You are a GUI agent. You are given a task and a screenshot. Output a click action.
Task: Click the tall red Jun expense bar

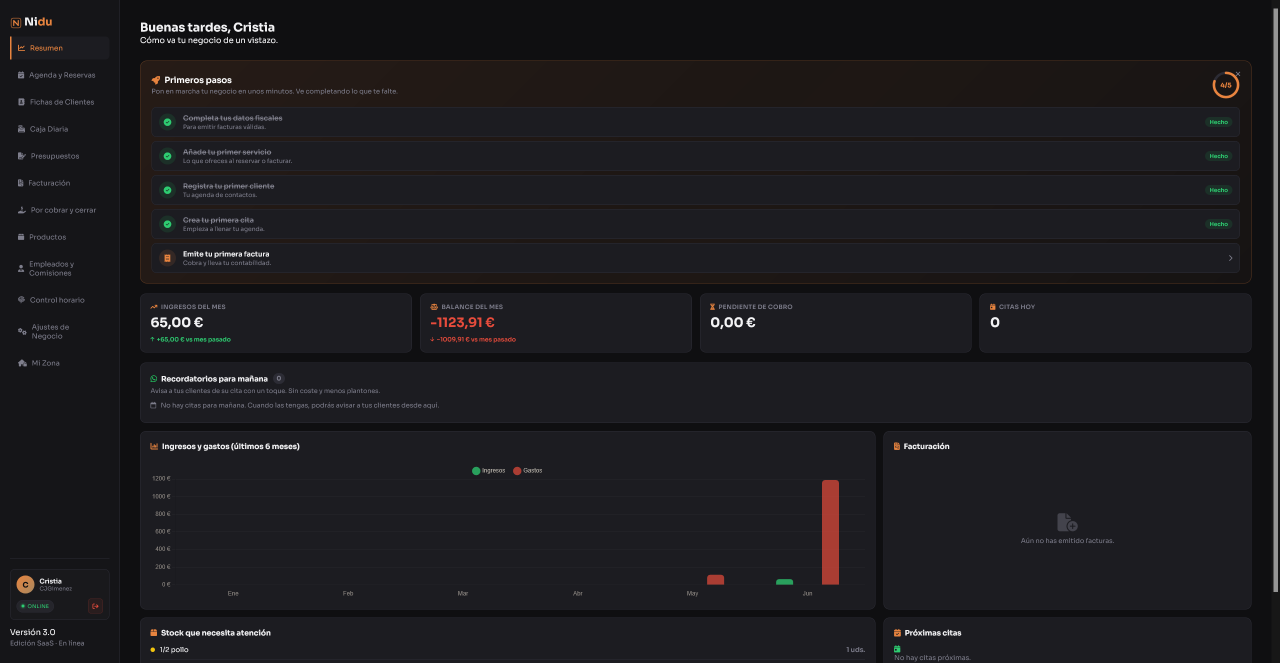[x=830, y=532]
